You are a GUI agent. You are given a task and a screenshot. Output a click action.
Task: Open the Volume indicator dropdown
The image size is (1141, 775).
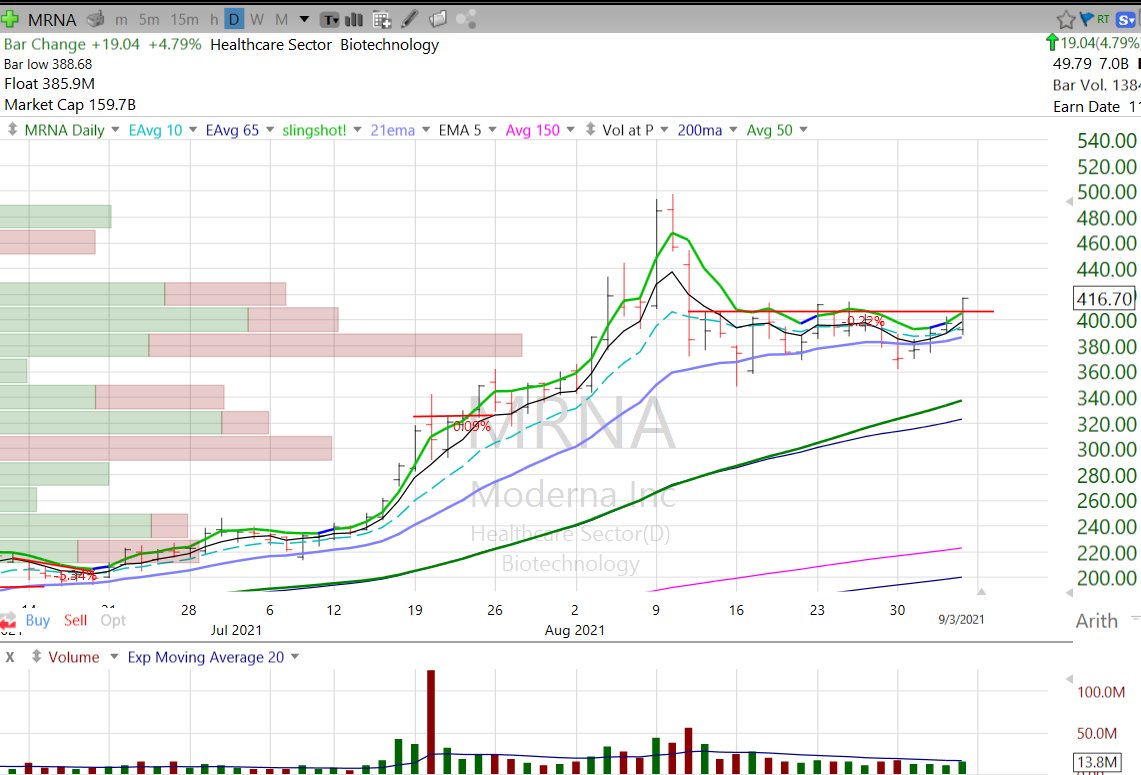coord(114,656)
